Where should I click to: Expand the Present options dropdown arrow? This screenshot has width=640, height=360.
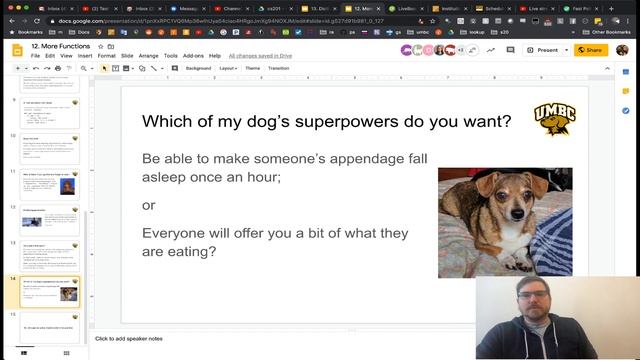coord(567,50)
